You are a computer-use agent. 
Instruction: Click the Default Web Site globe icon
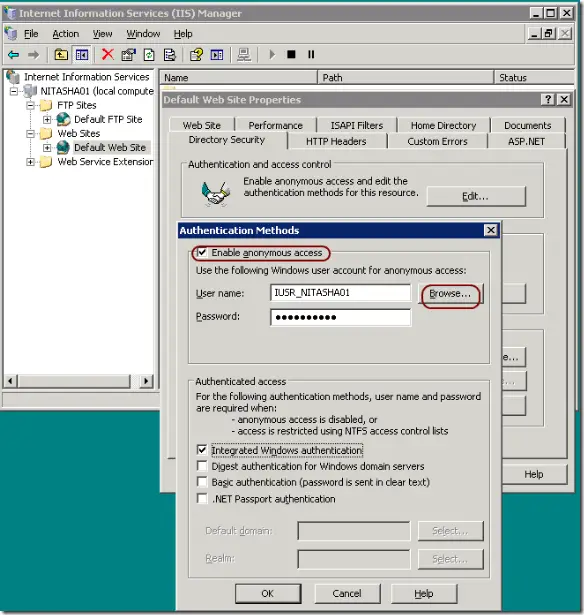click(63, 147)
